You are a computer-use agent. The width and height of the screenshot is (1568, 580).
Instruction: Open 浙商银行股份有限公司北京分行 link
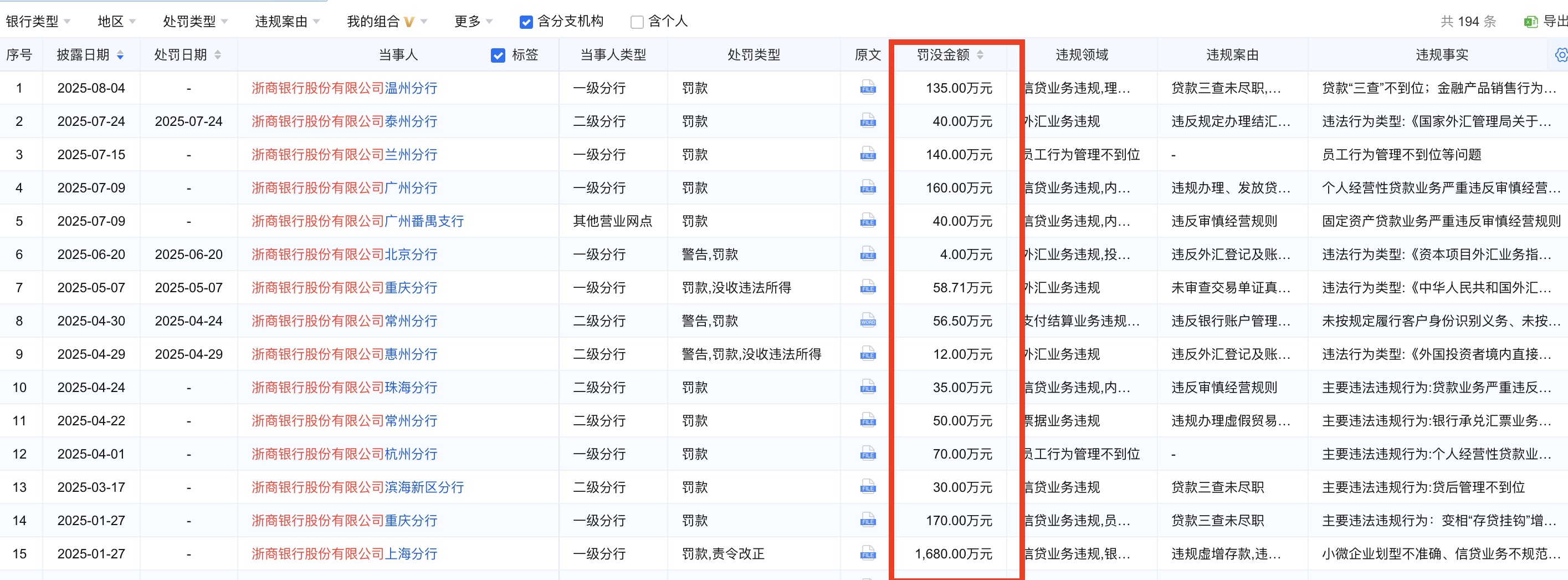[x=345, y=254]
